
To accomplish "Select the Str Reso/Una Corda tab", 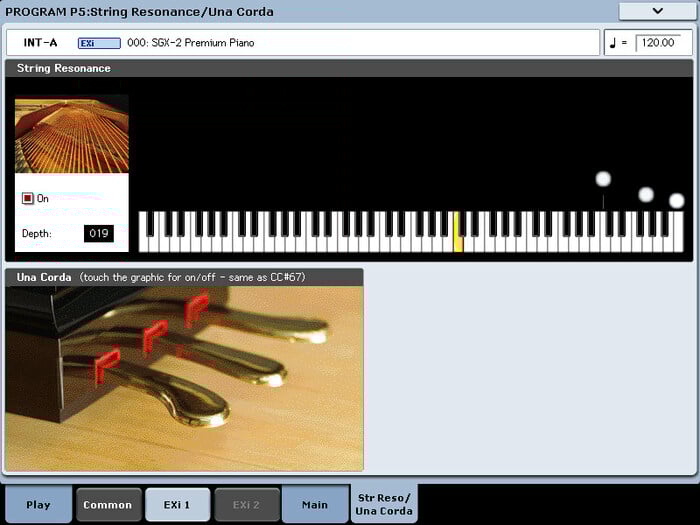I will [x=384, y=504].
